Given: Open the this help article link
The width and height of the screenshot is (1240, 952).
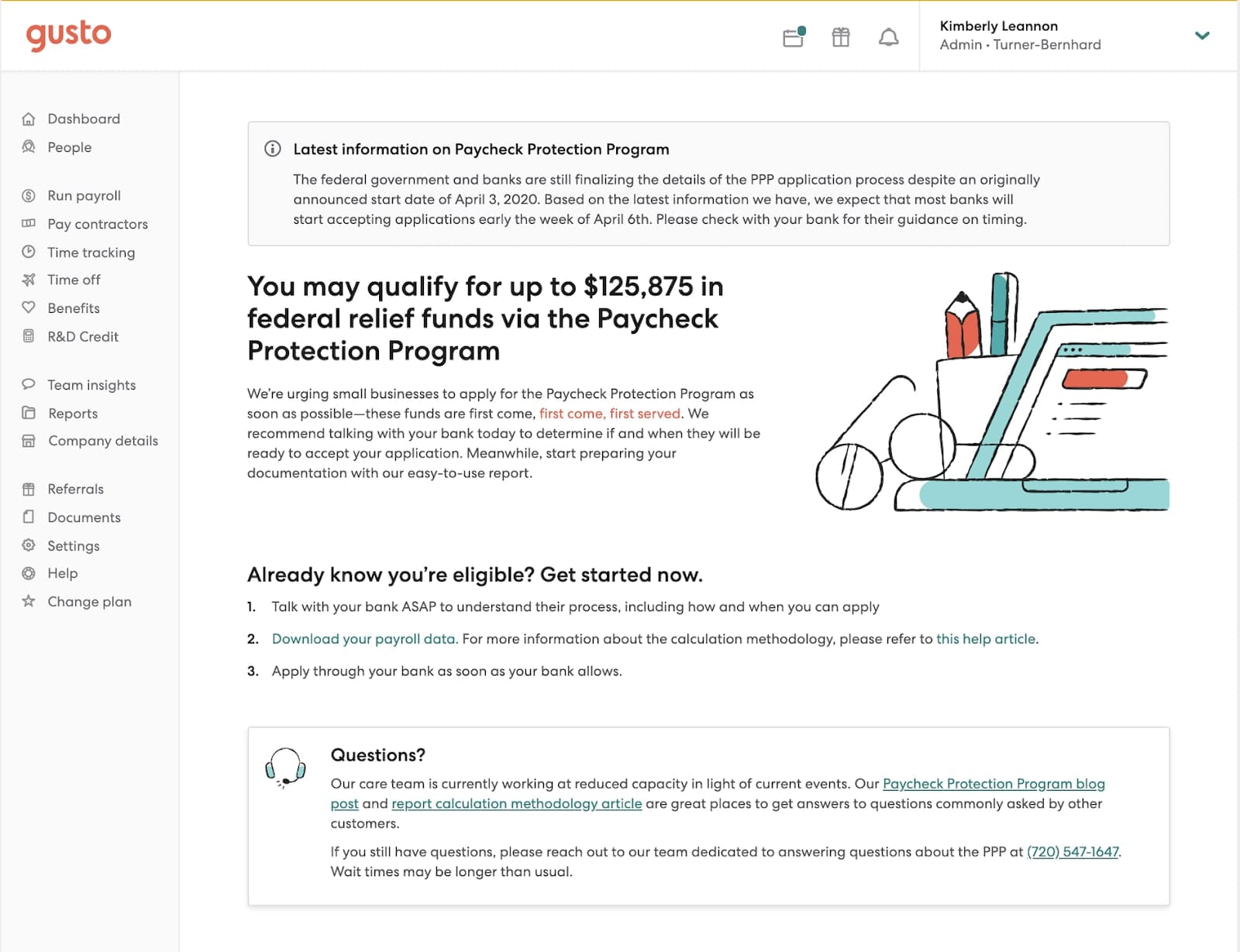Looking at the screenshot, I should [x=986, y=639].
